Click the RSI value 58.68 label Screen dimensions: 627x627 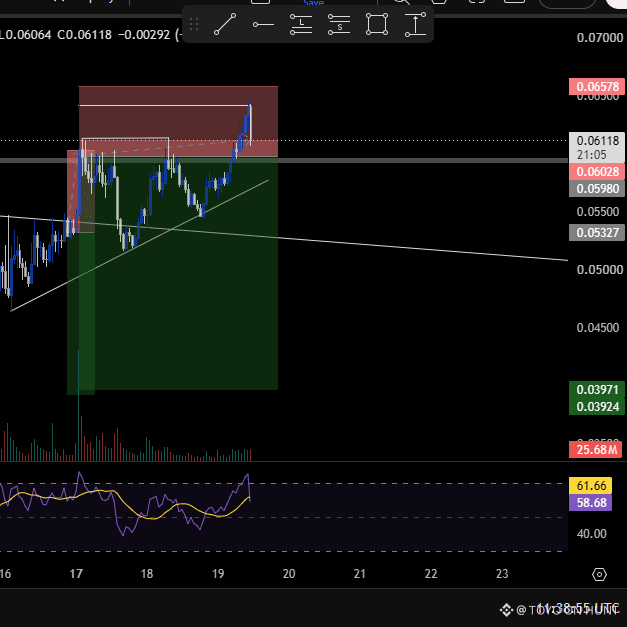coord(590,503)
